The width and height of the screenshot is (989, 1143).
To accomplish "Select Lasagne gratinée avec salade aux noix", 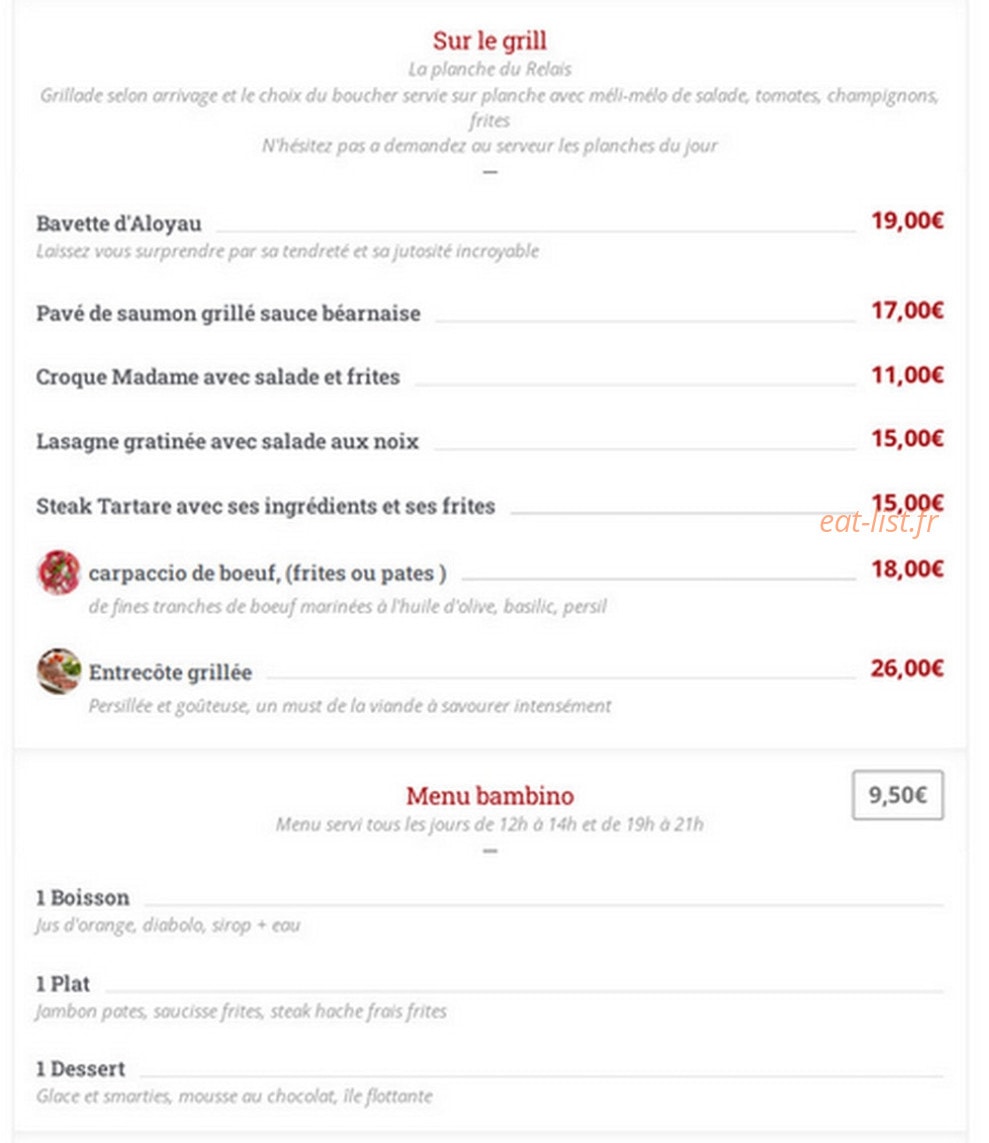I will coord(227,441).
